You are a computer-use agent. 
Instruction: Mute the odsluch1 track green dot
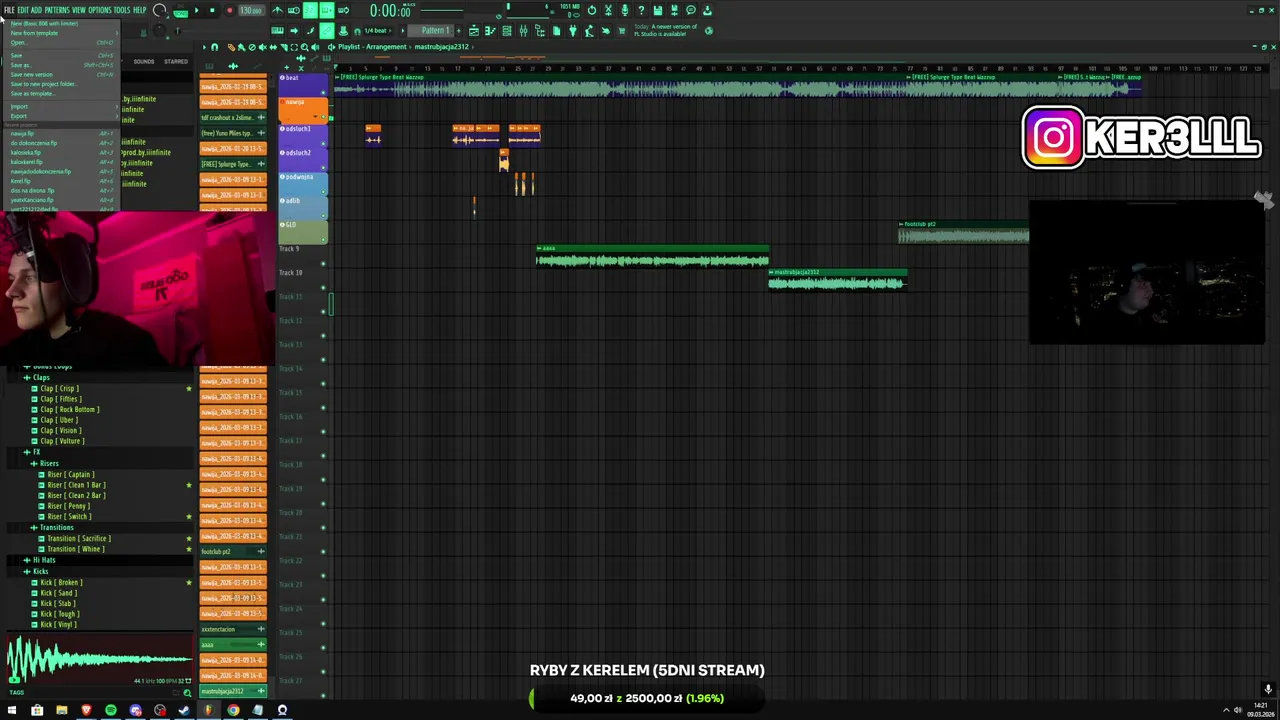pos(323,144)
